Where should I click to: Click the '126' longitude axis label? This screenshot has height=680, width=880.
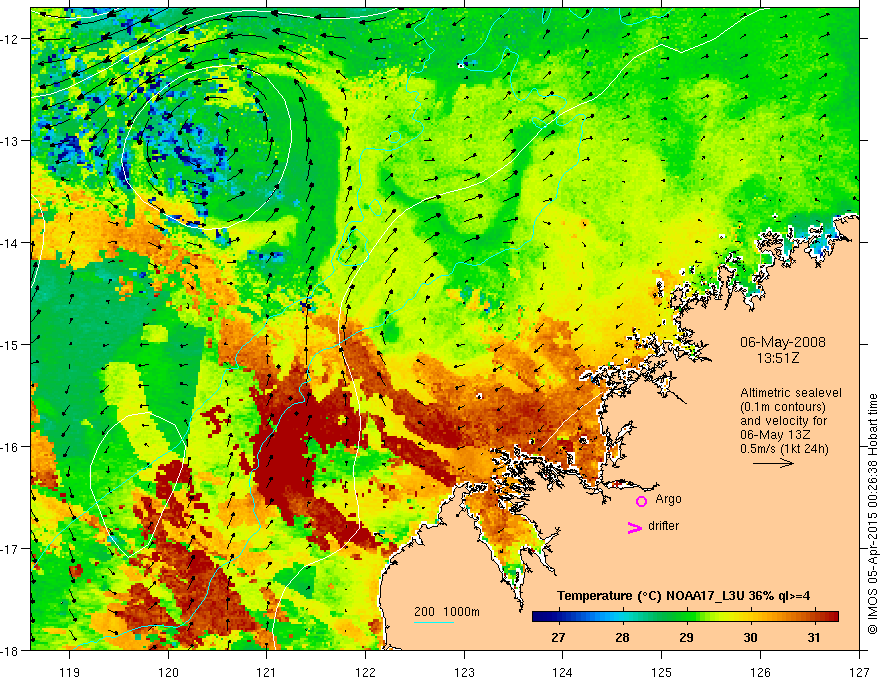click(x=760, y=672)
